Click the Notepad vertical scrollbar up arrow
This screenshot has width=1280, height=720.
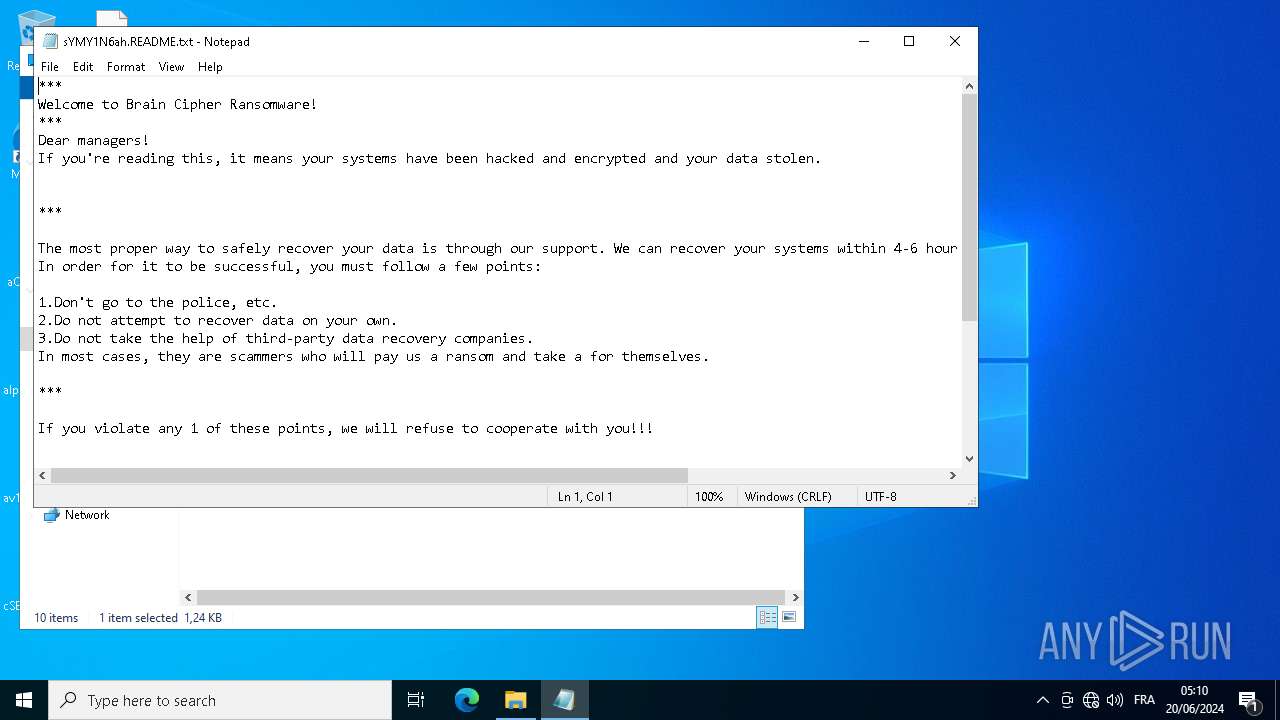tap(969, 86)
